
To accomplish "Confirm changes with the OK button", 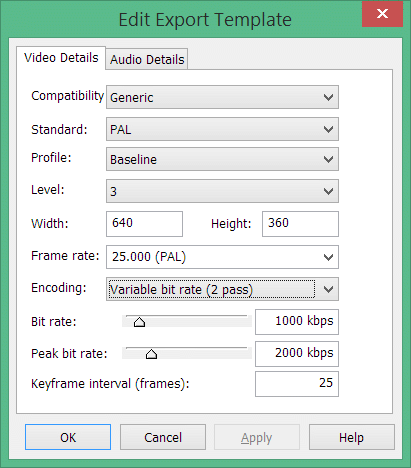I will pyautogui.click(x=68, y=437).
